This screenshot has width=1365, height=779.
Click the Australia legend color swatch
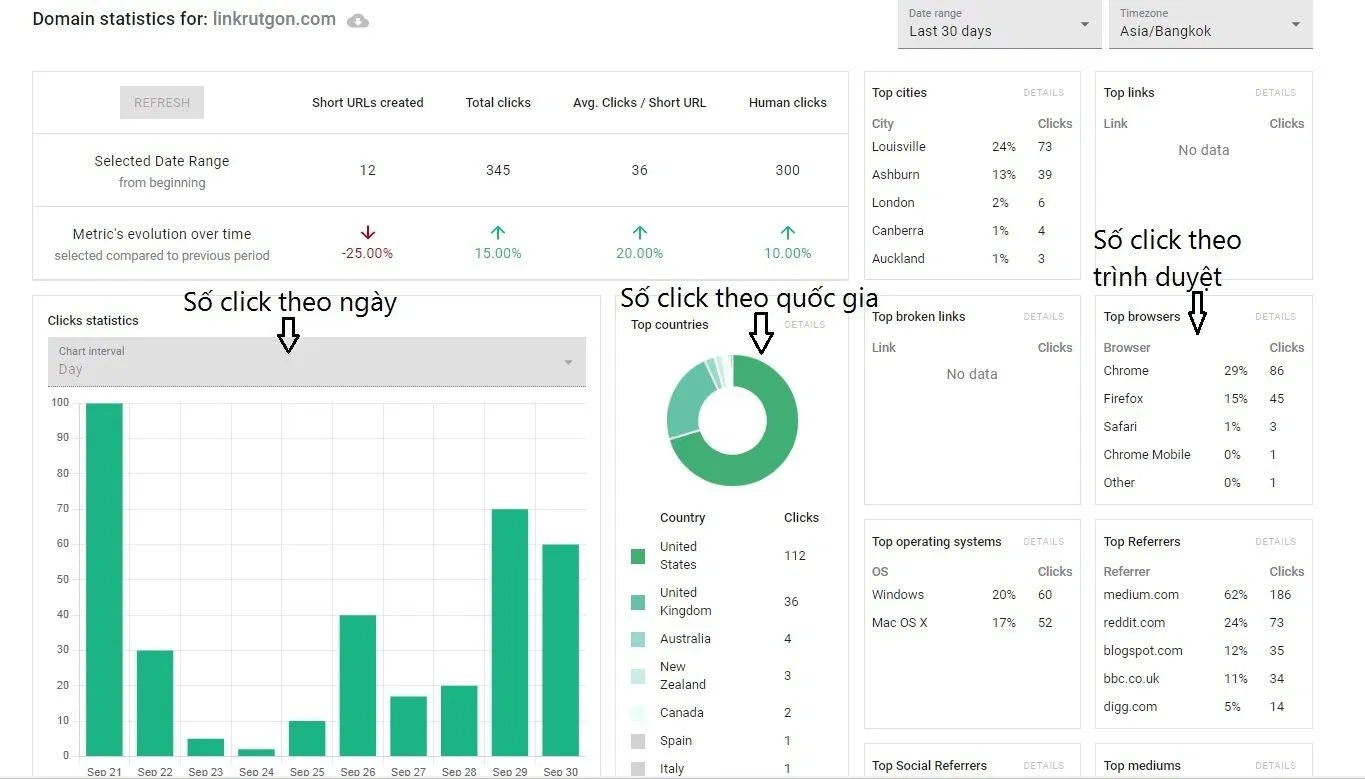click(638, 639)
